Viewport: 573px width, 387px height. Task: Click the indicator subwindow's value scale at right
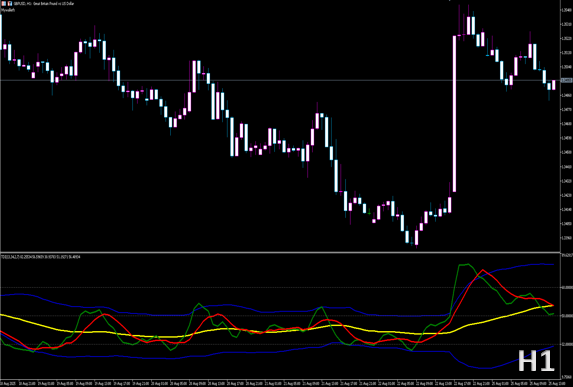click(566, 316)
